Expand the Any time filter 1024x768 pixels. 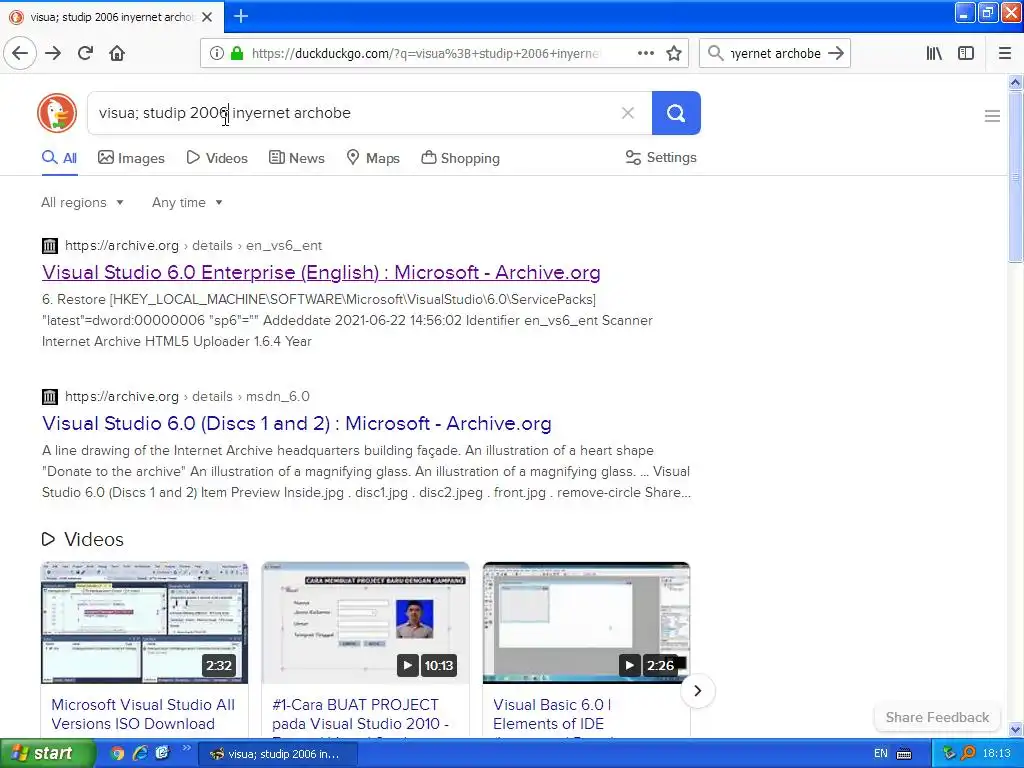point(187,202)
